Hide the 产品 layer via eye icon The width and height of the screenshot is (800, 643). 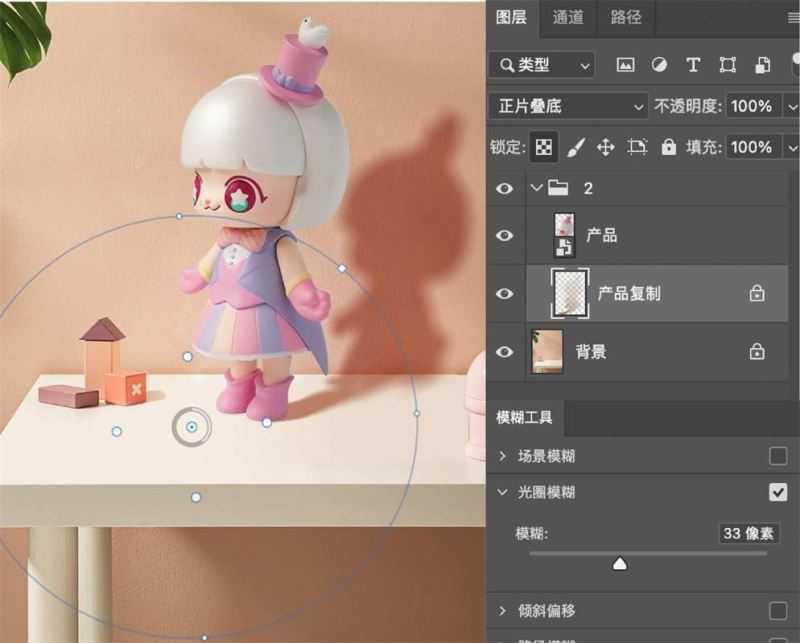tap(505, 236)
